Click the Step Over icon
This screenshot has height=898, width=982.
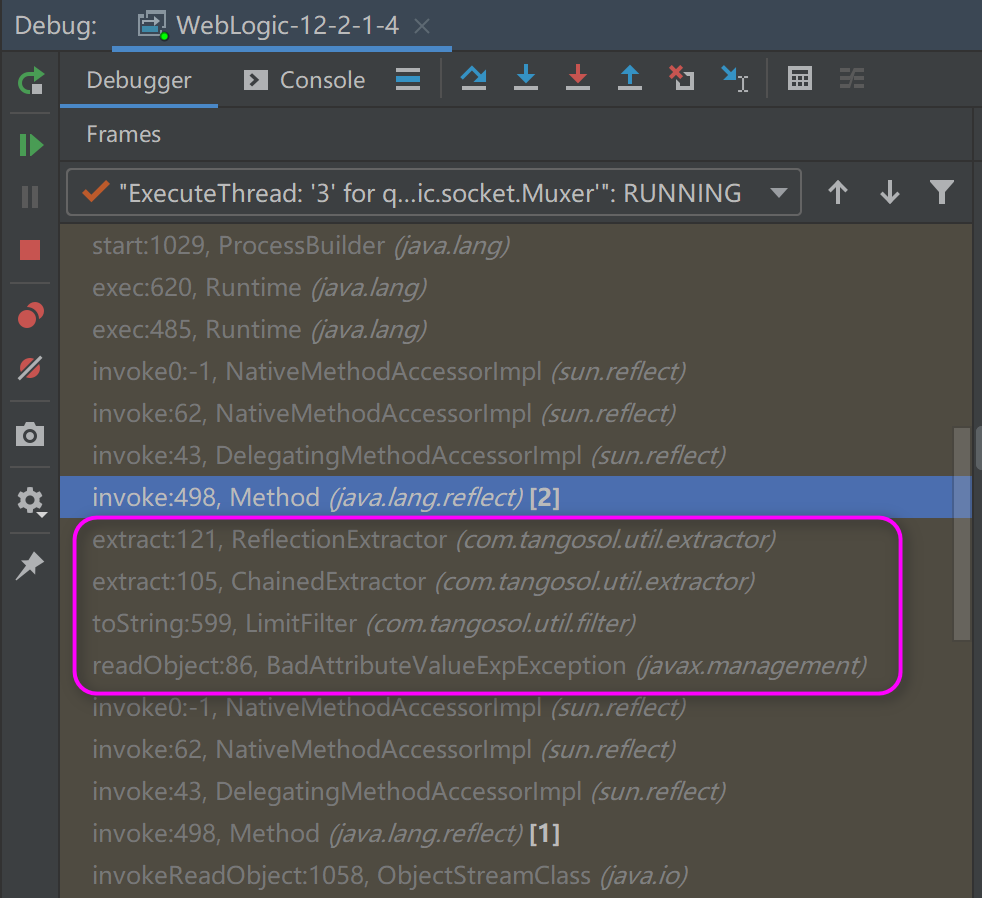click(473, 78)
